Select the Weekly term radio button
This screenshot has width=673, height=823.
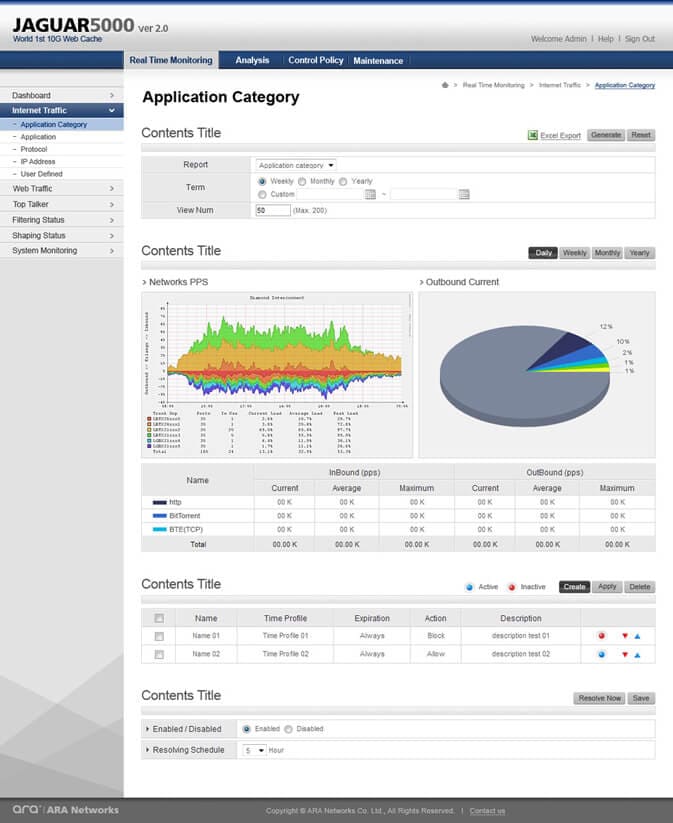262,181
